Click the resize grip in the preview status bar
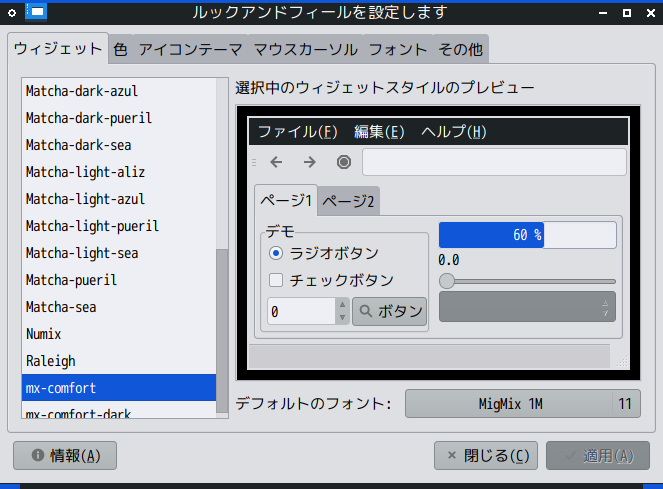 point(622,361)
